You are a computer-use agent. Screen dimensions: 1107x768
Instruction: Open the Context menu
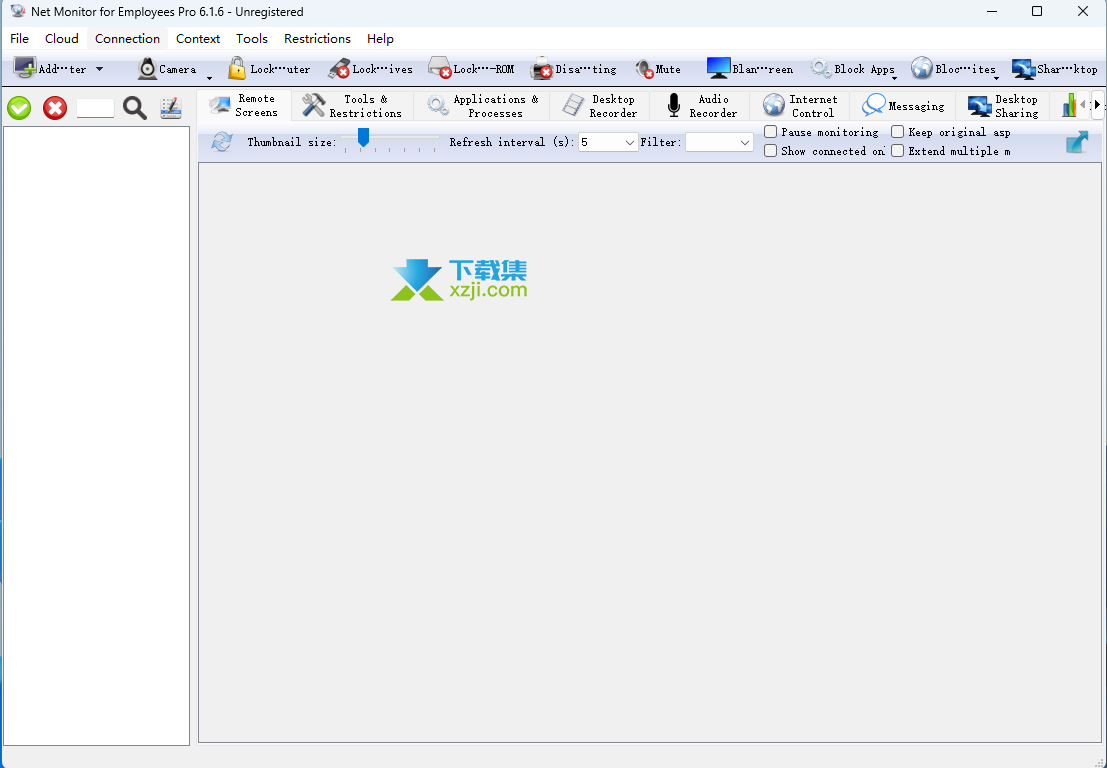tap(198, 39)
